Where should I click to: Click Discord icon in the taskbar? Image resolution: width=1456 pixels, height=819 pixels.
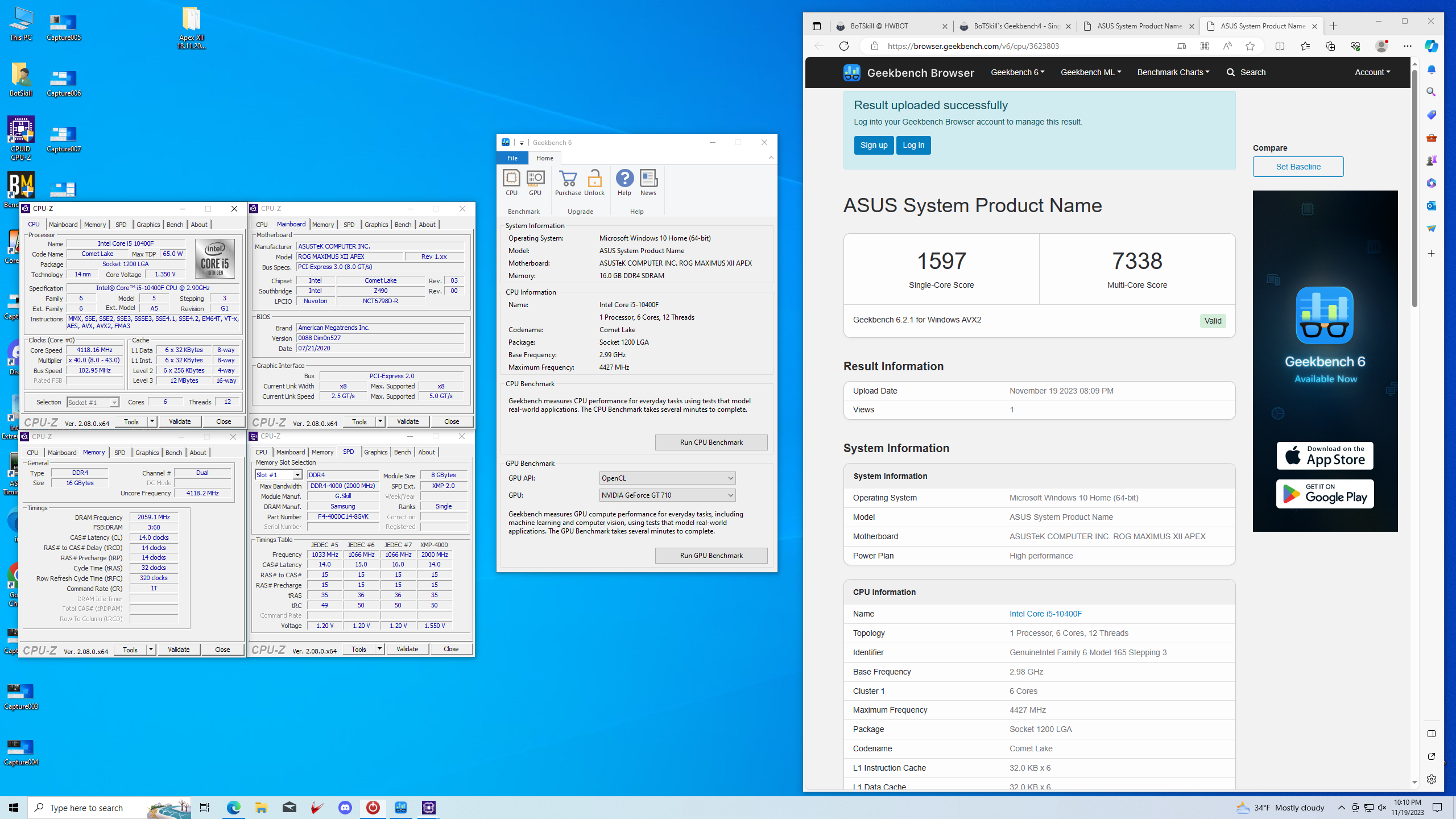point(345,808)
